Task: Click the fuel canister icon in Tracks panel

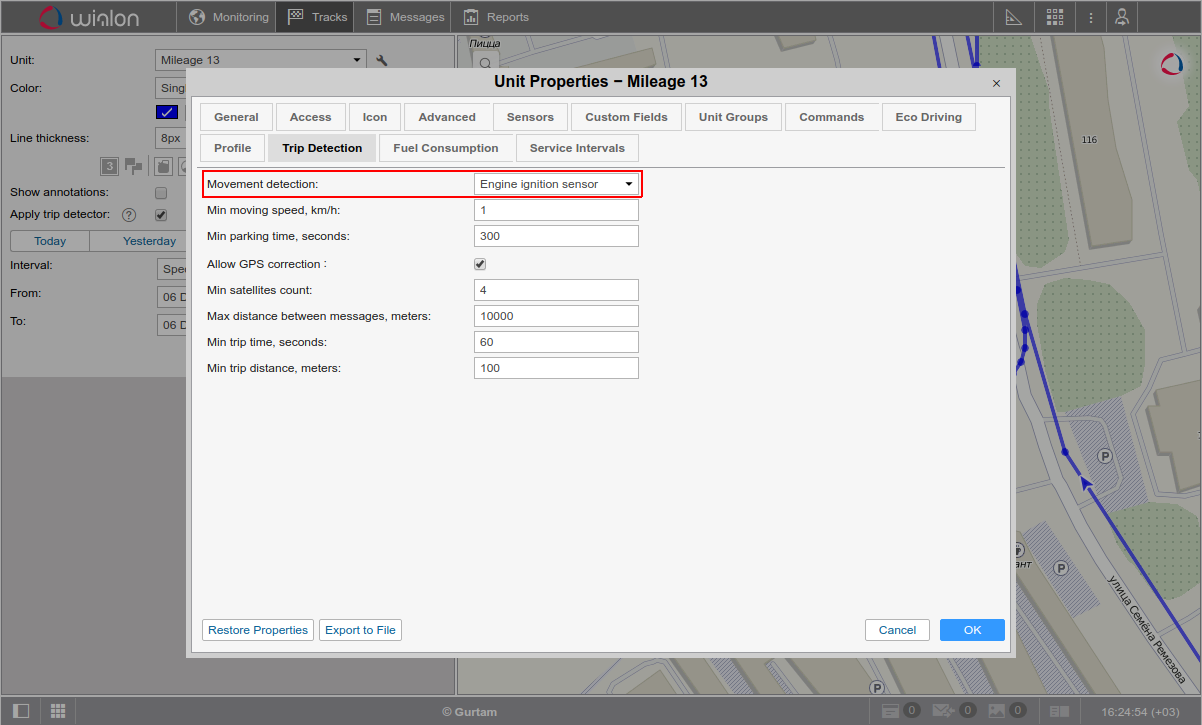Action: pyautogui.click(x=162, y=166)
